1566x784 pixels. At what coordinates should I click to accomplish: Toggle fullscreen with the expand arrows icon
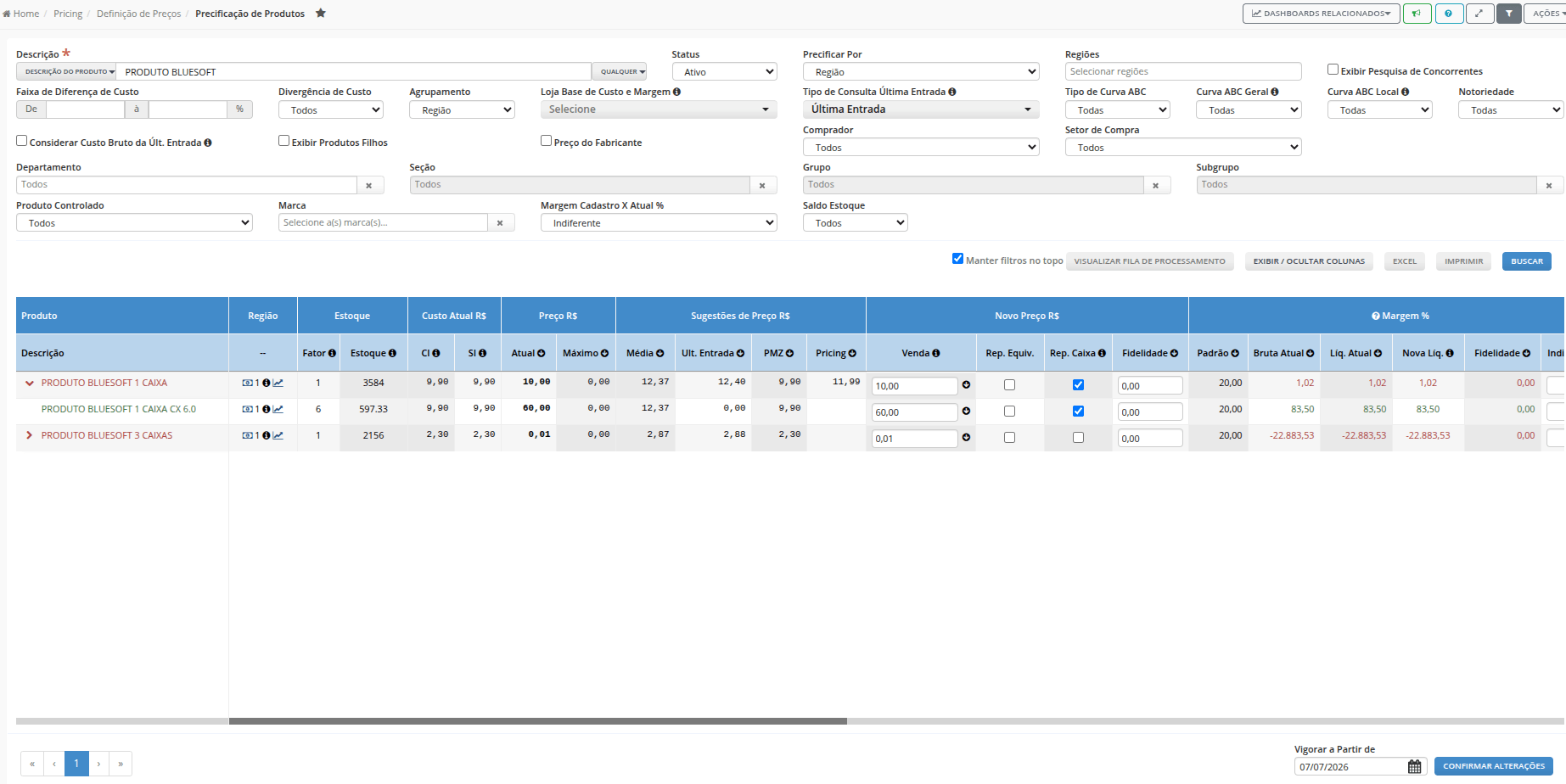(1479, 14)
